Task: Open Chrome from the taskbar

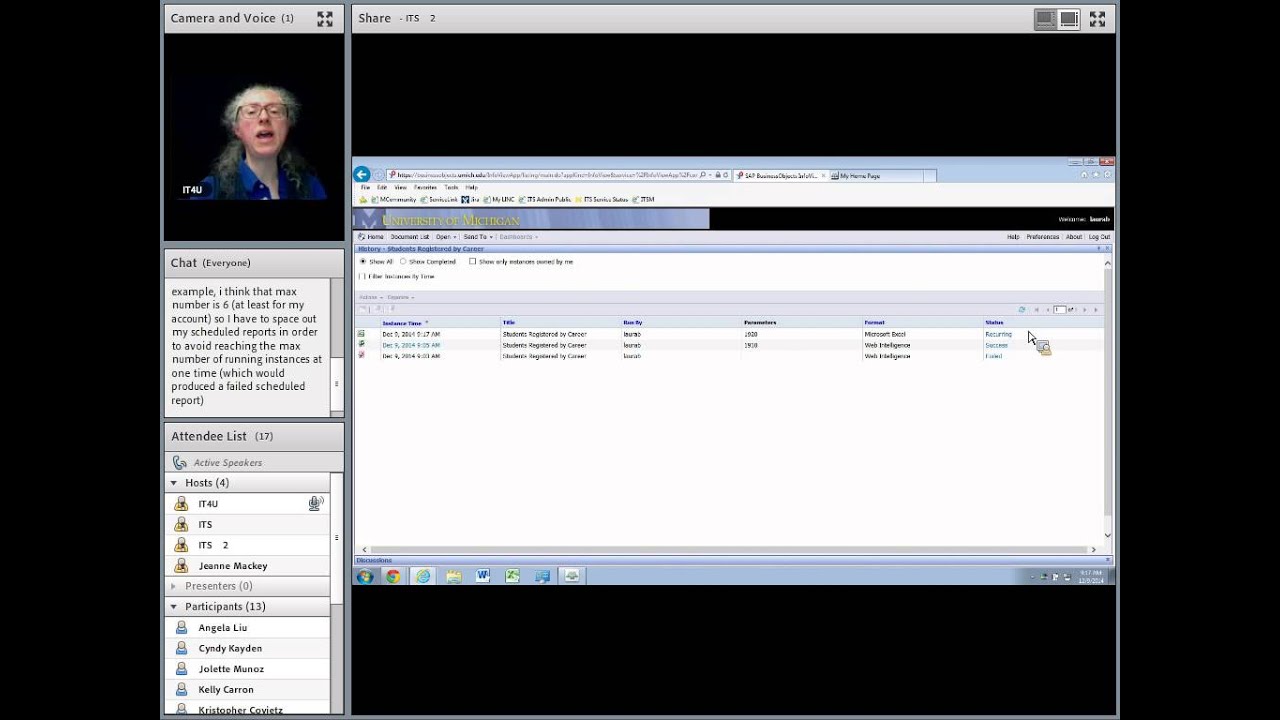Action: 393,576
